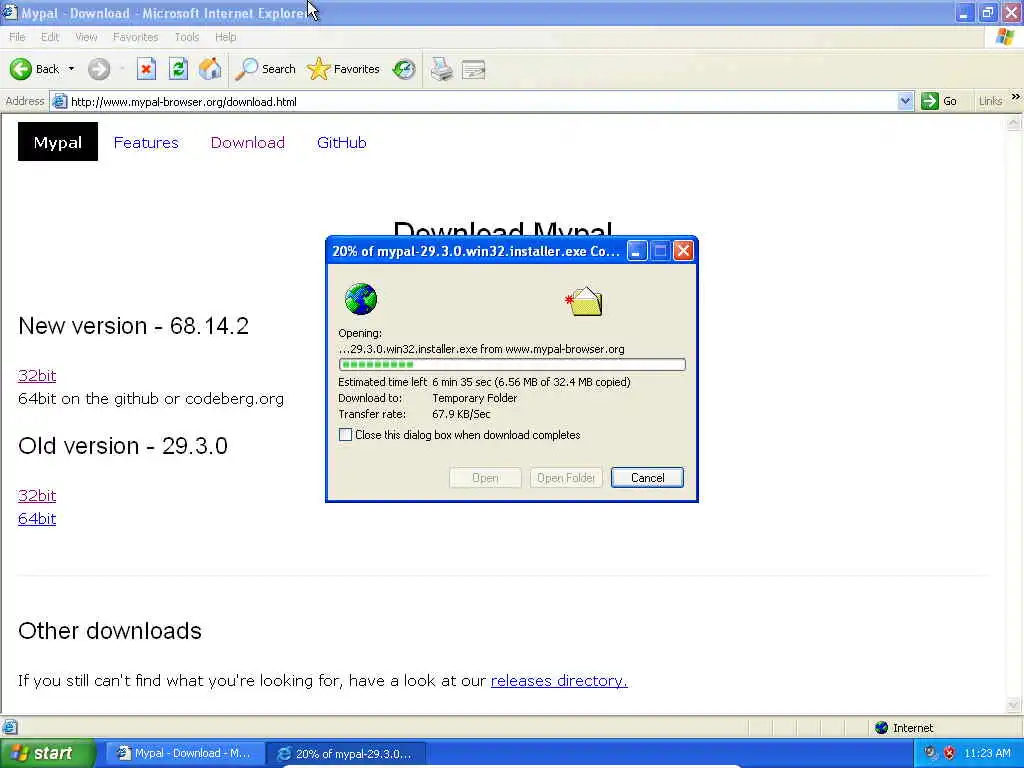1024x768 pixels.
Task: Click the Windows flag logo in IE
Action: tap(1005, 37)
